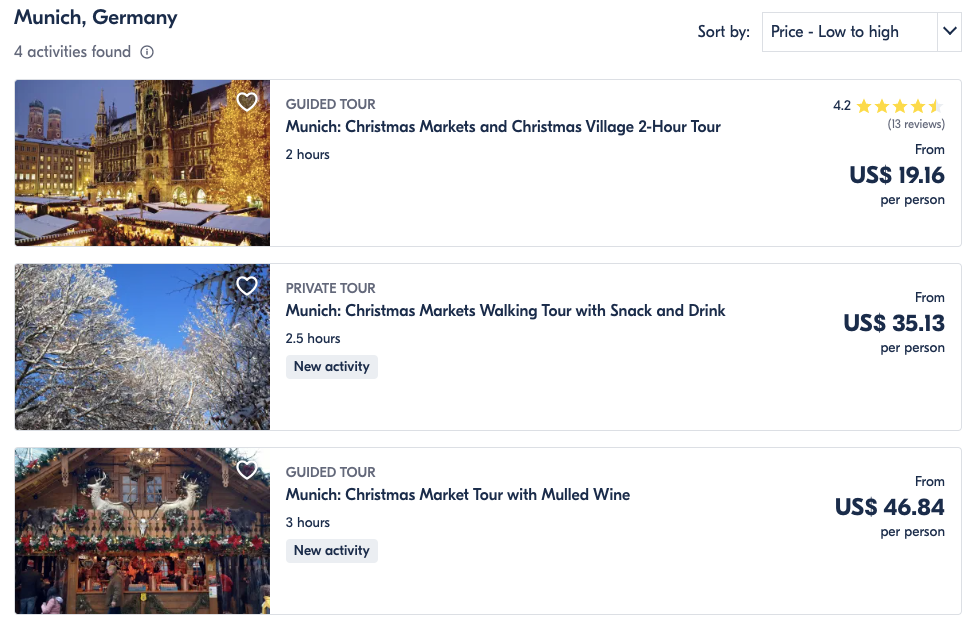Save Mulled Wine tour to wishlist
976x628 pixels.
pos(247,470)
